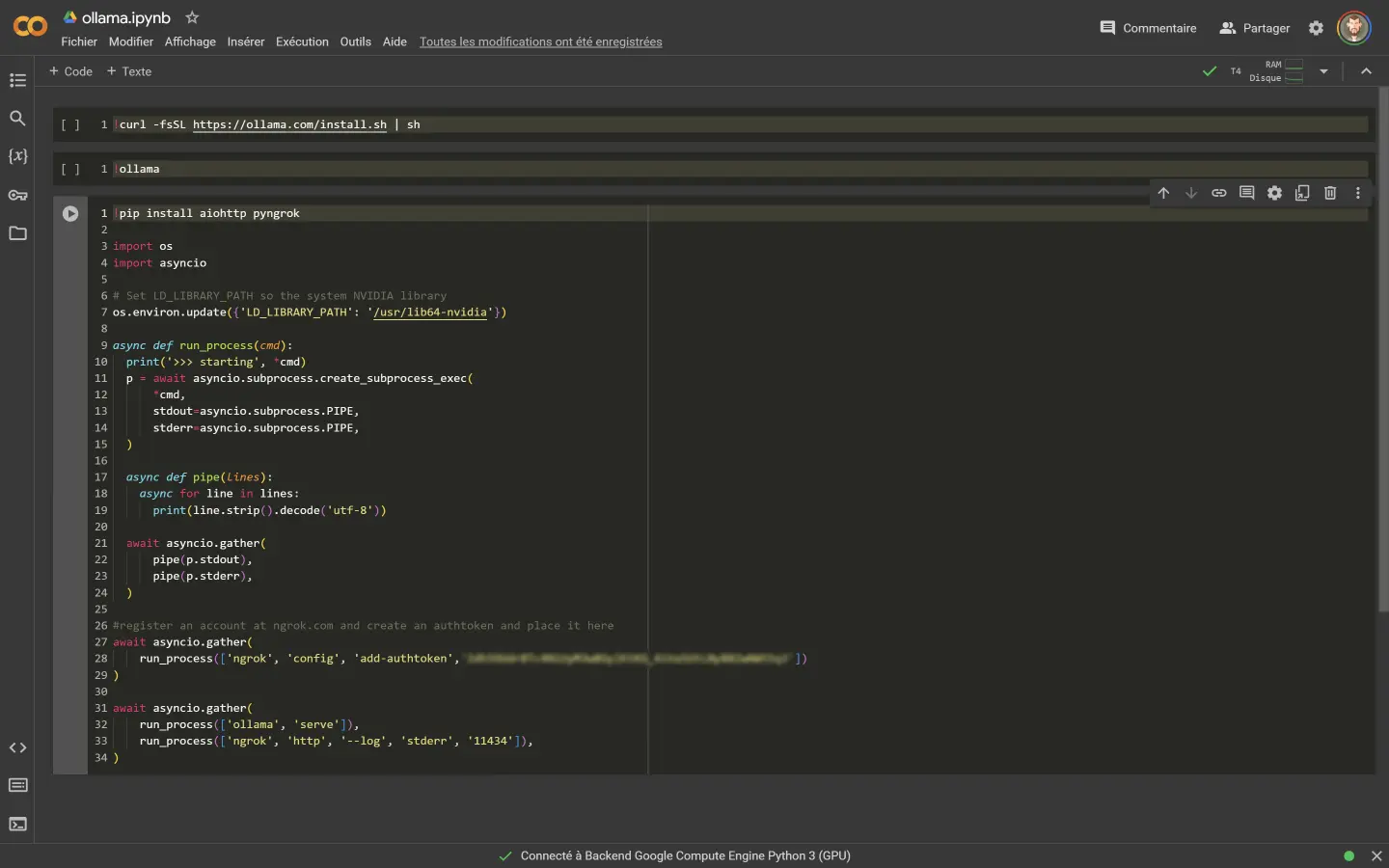The image size is (1389, 868).
Task: Open the table of contents sidebar icon
Action: [x=17, y=80]
